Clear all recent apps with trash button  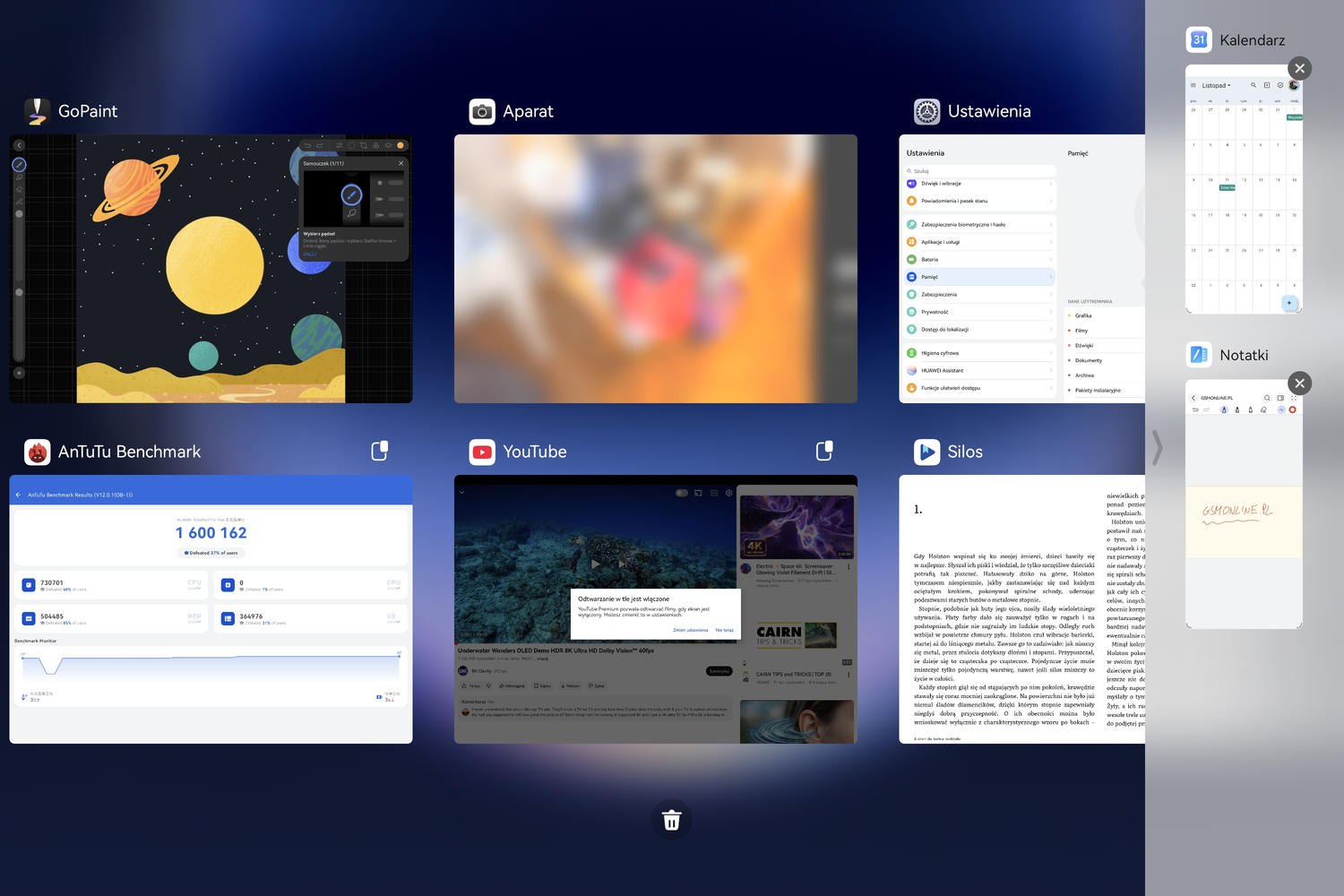672,820
